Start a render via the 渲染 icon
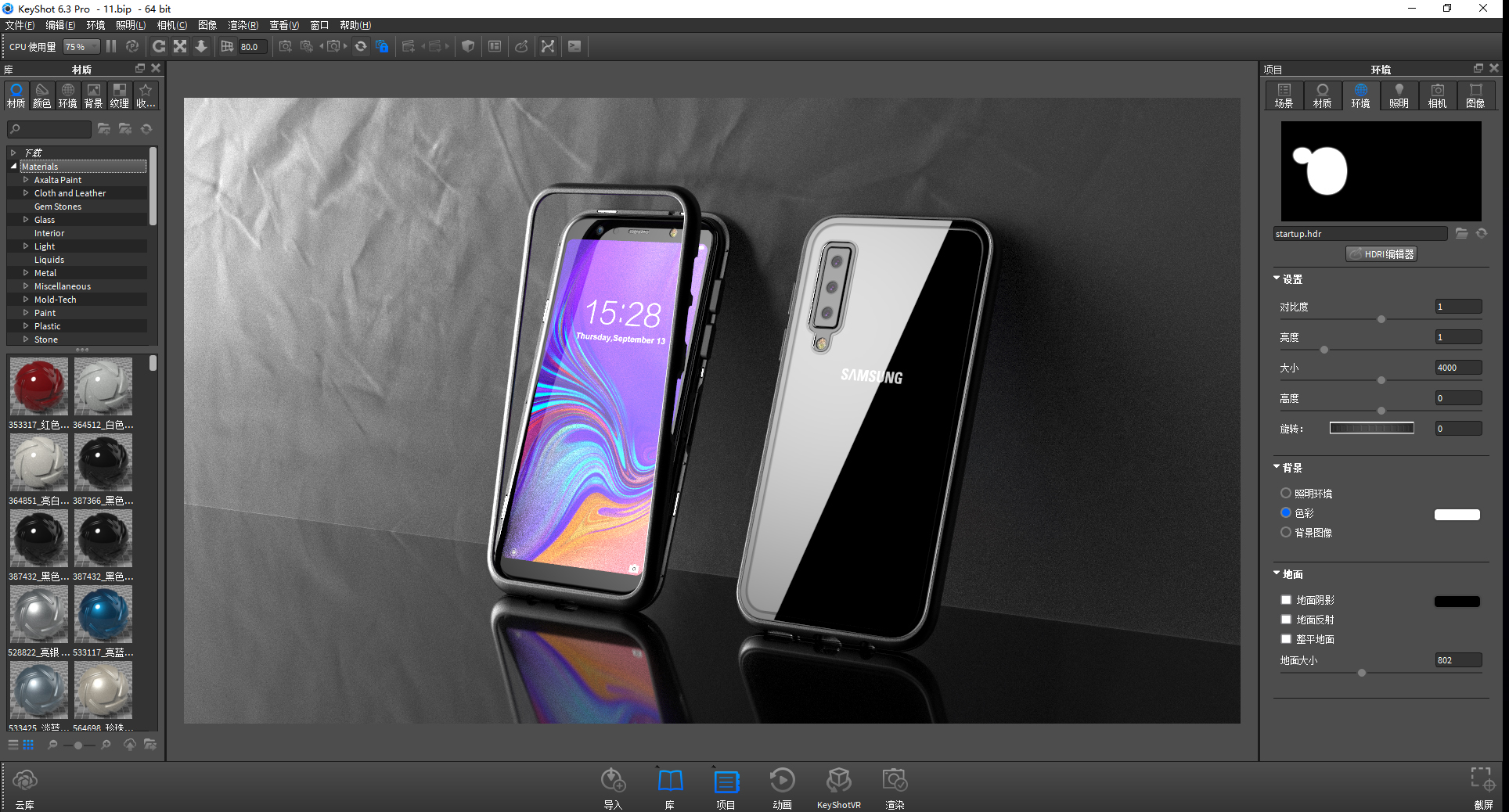 pos(895,780)
